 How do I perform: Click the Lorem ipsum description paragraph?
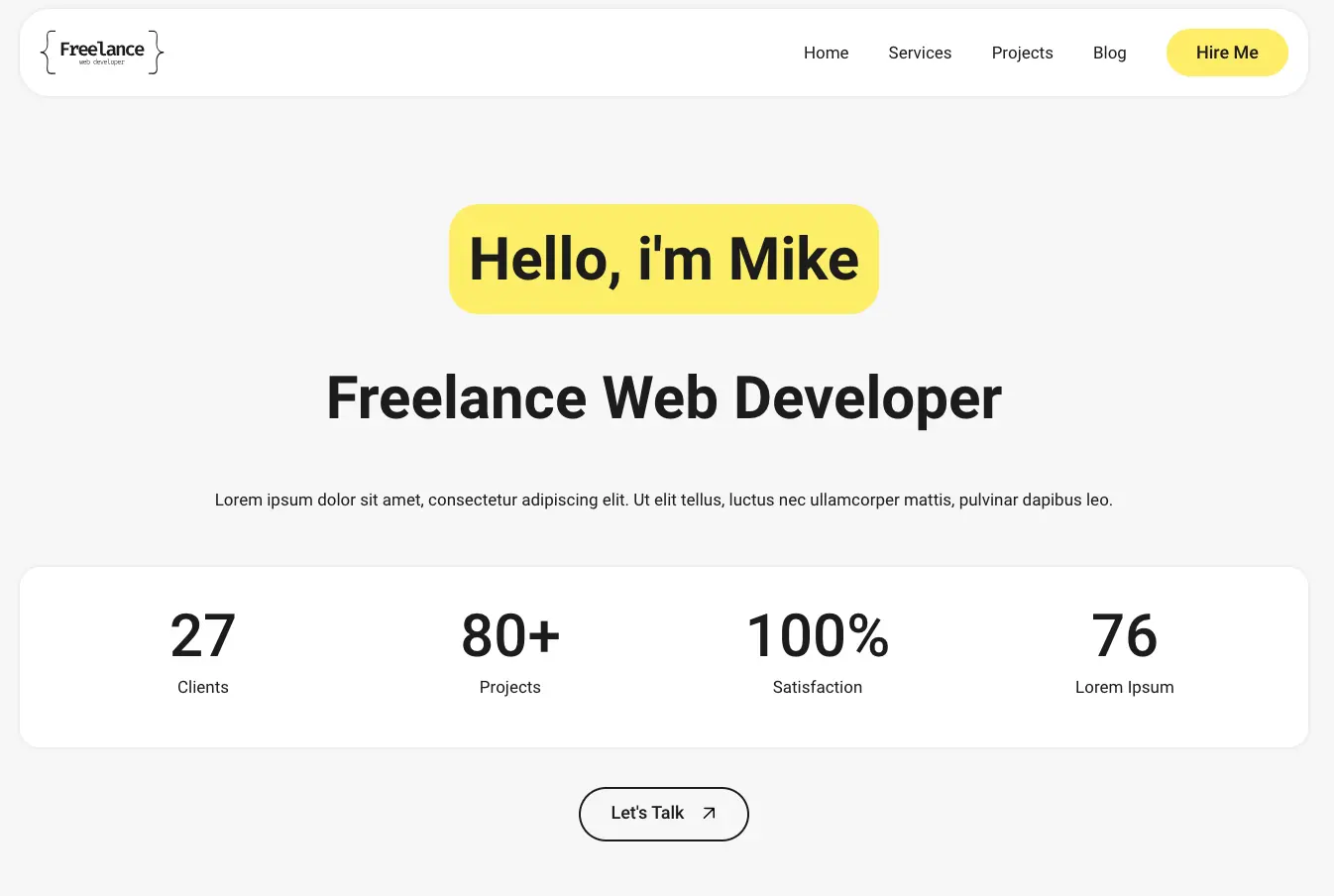tap(664, 501)
